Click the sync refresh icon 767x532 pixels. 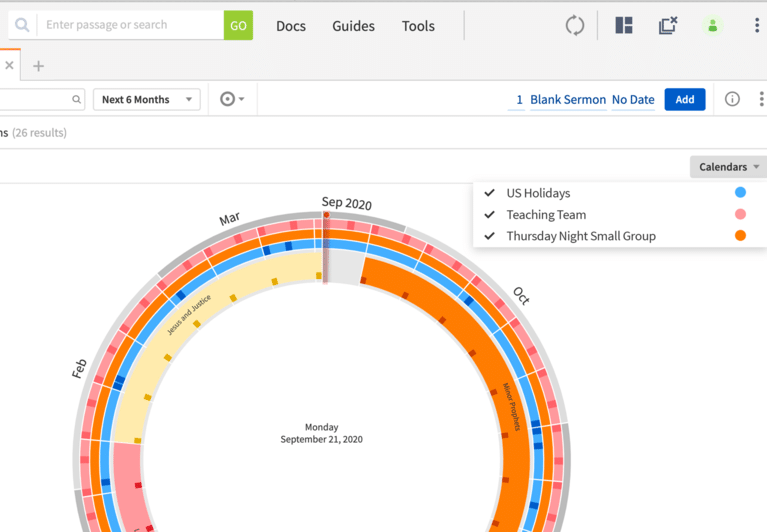coord(575,26)
